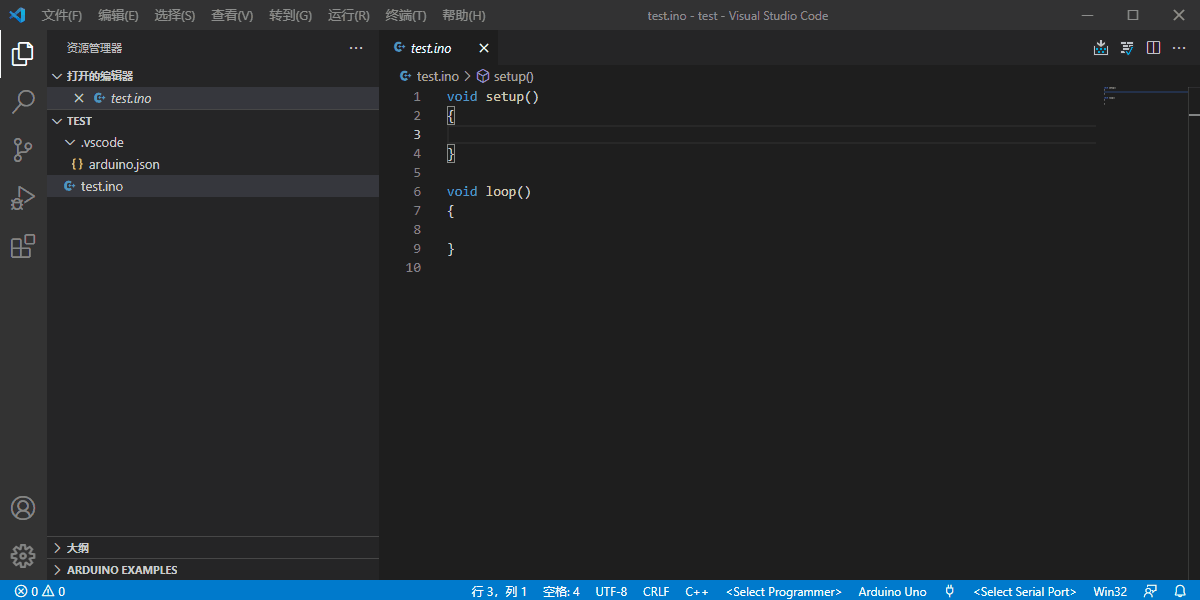The image size is (1200, 600).
Task: Expand the 大纲 outline section
Action: point(77,548)
